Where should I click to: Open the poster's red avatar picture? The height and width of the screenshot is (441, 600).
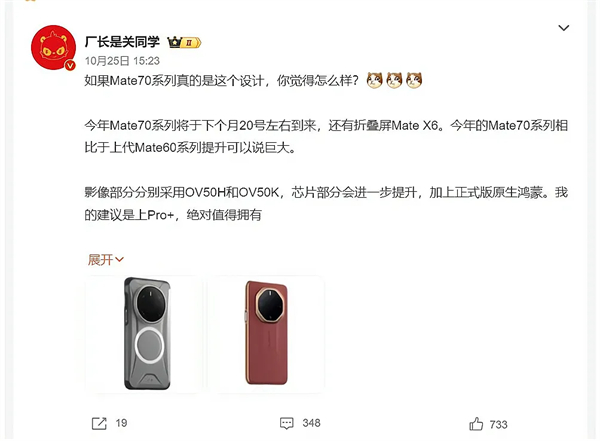click(54, 48)
